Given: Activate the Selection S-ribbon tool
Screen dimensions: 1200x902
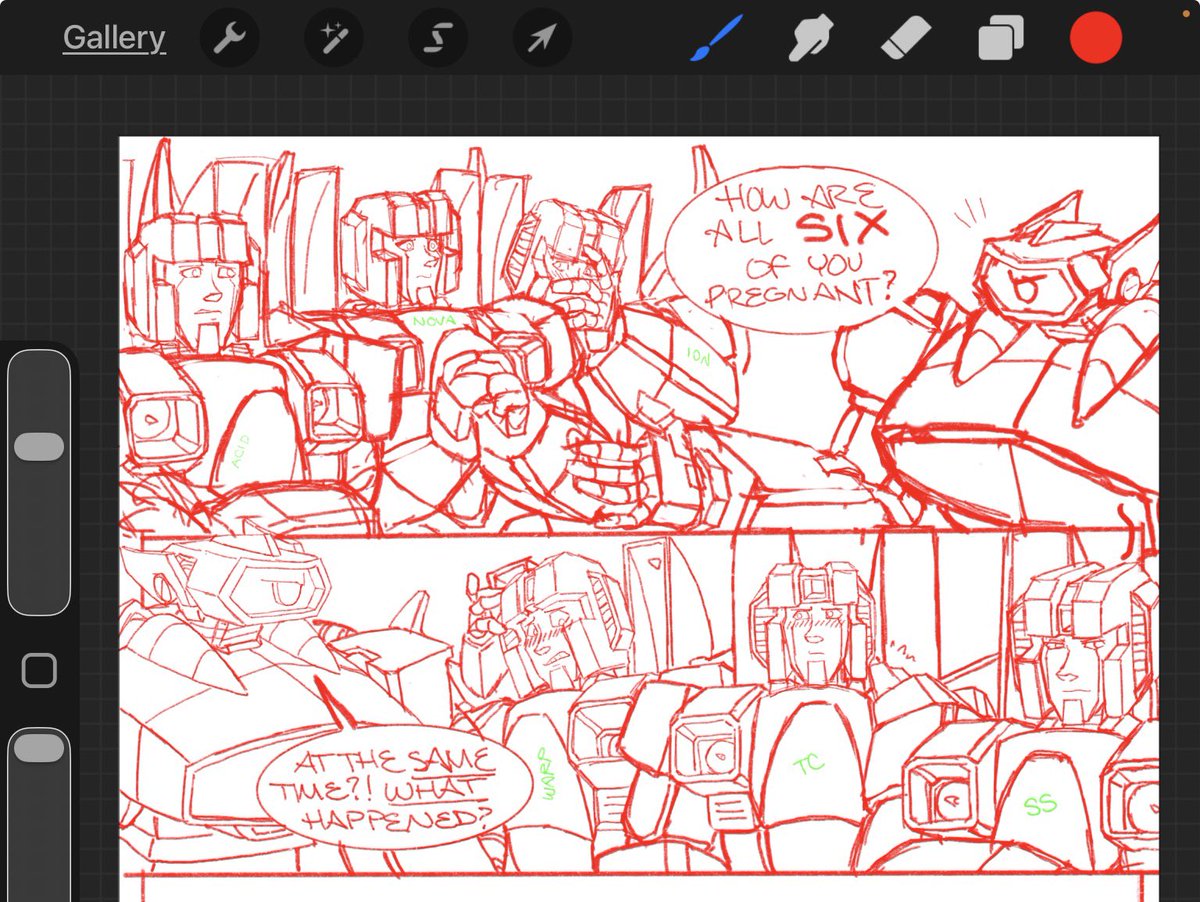Looking at the screenshot, I should [438, 38].
